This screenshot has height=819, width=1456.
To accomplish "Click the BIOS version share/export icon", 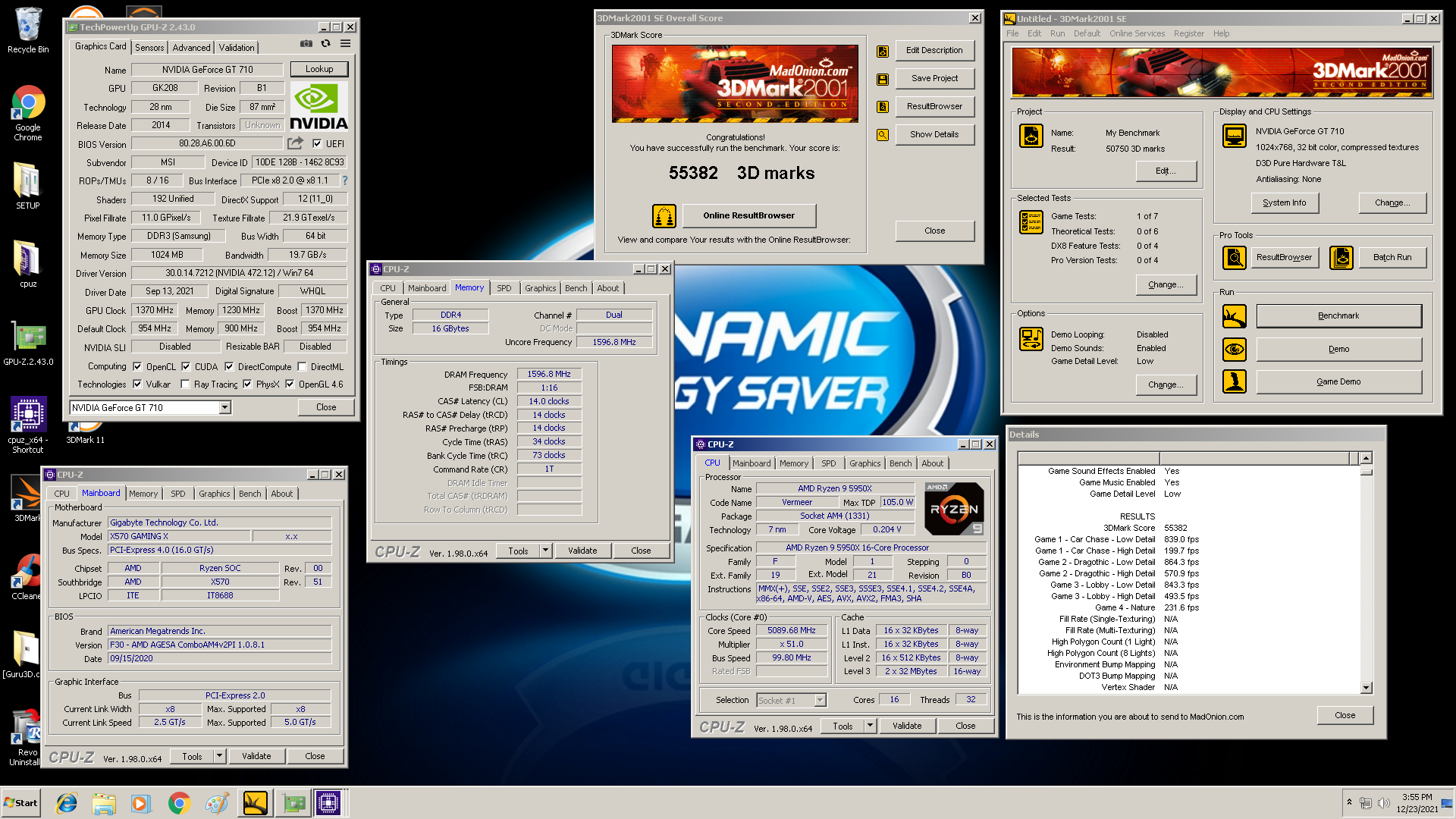I will [295, 143].
